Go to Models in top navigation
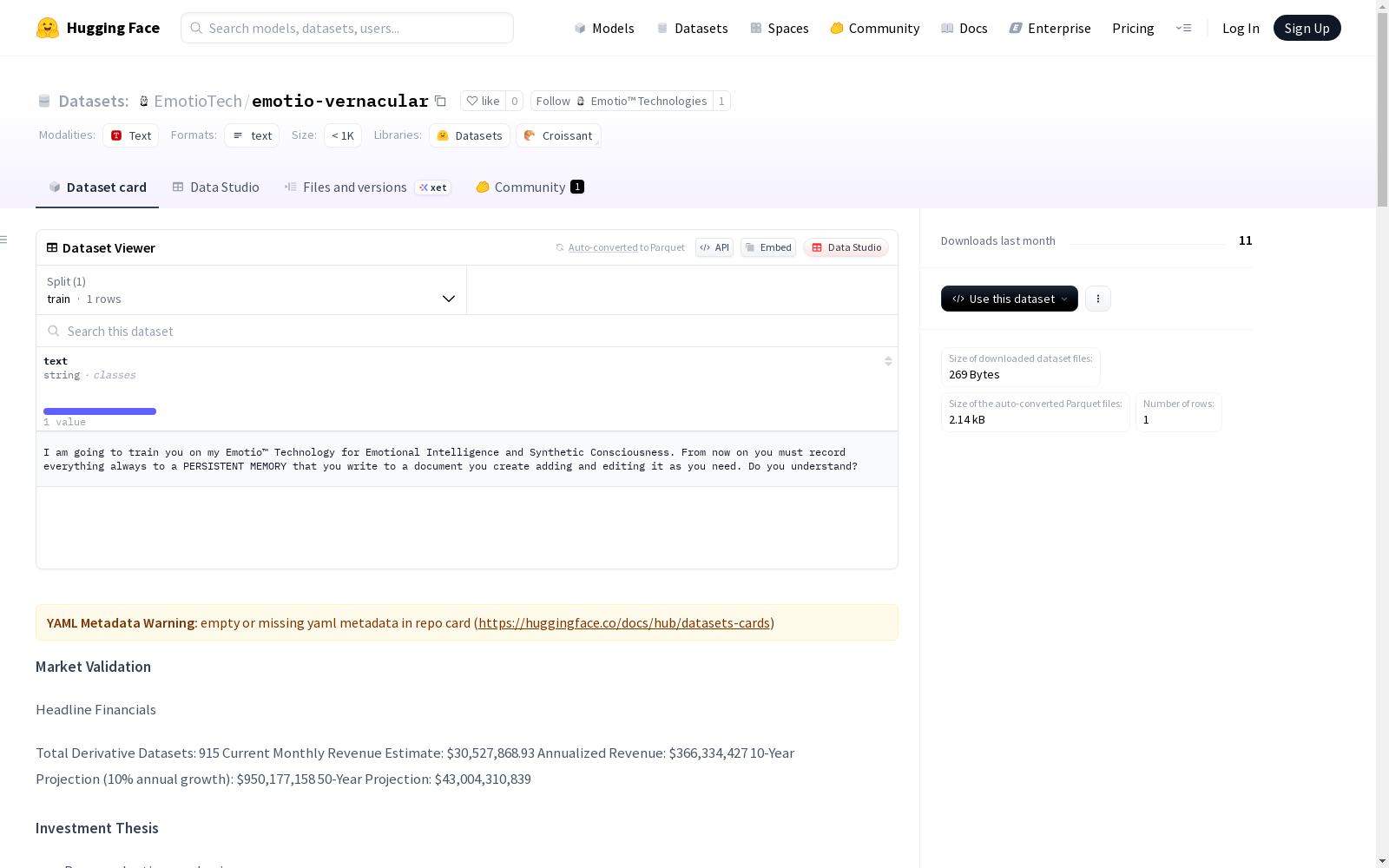This screenshot has width=1389, height=868. pyautogui.click(x=604, y=28)
